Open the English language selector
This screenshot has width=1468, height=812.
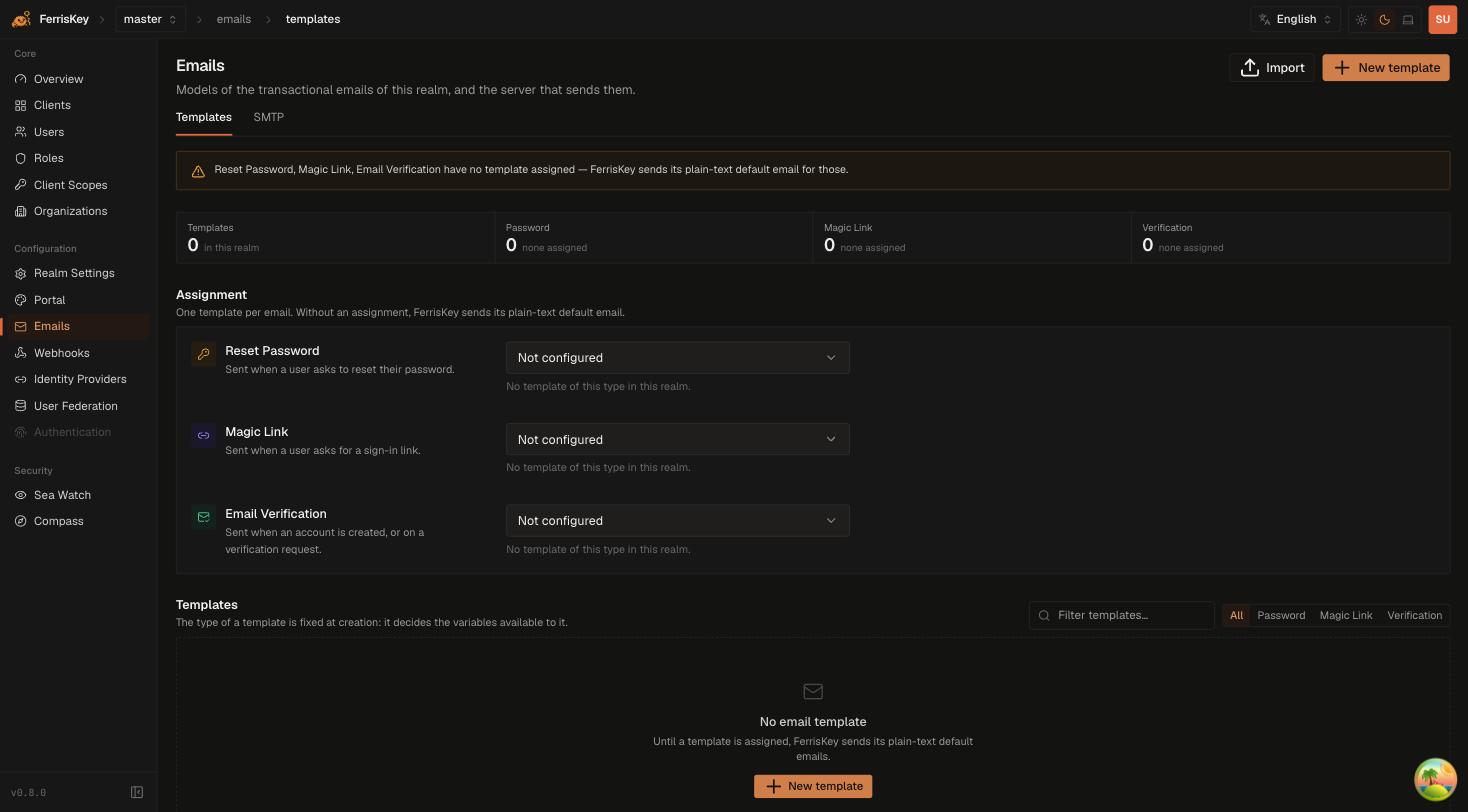pos(1295,19)
